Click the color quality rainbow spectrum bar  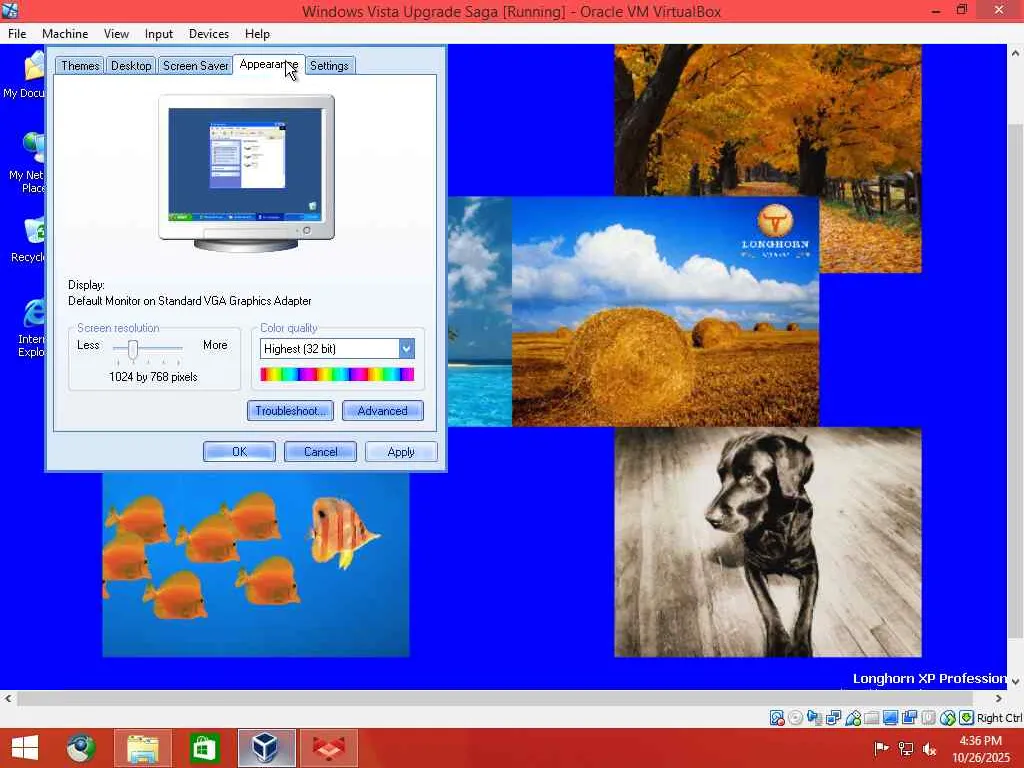pos(337,374)
